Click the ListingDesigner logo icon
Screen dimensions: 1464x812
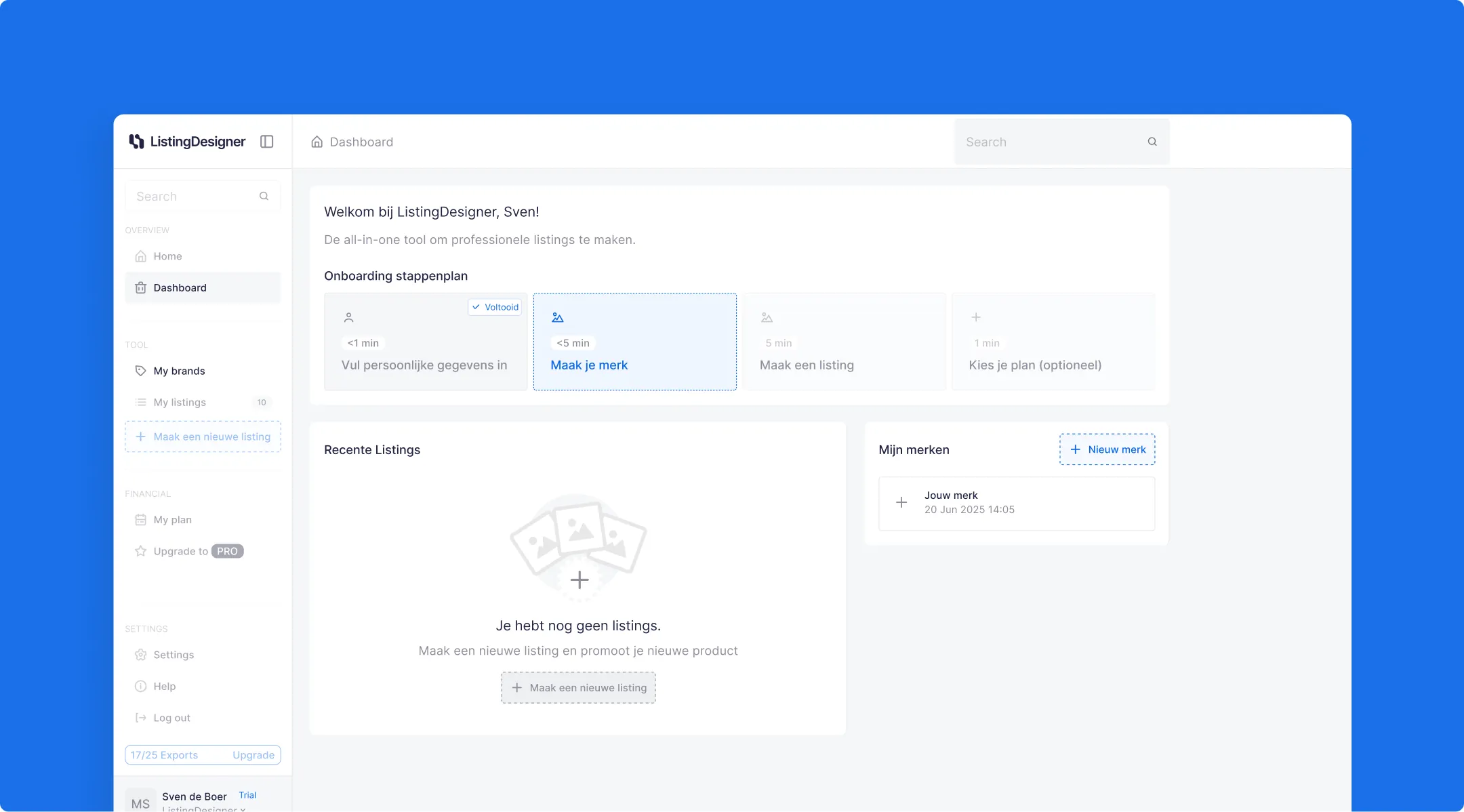136,141
